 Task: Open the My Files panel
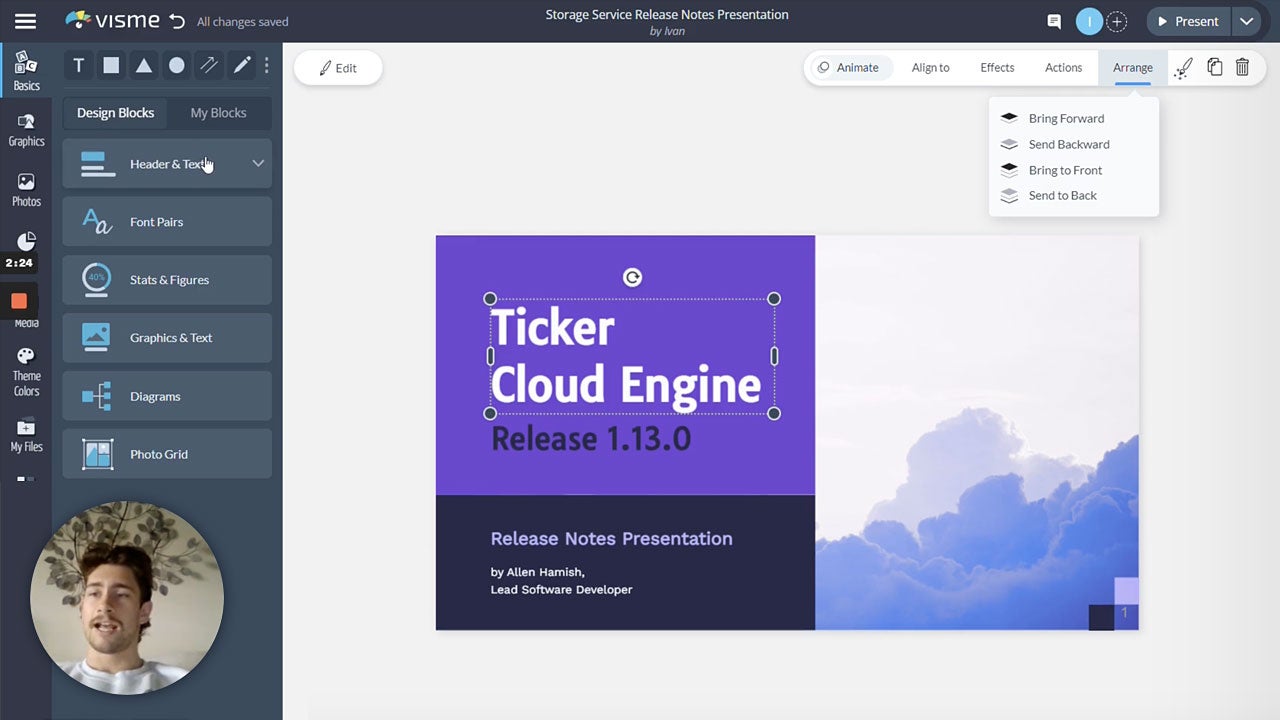pyautogui.click(x=26, y=435)
